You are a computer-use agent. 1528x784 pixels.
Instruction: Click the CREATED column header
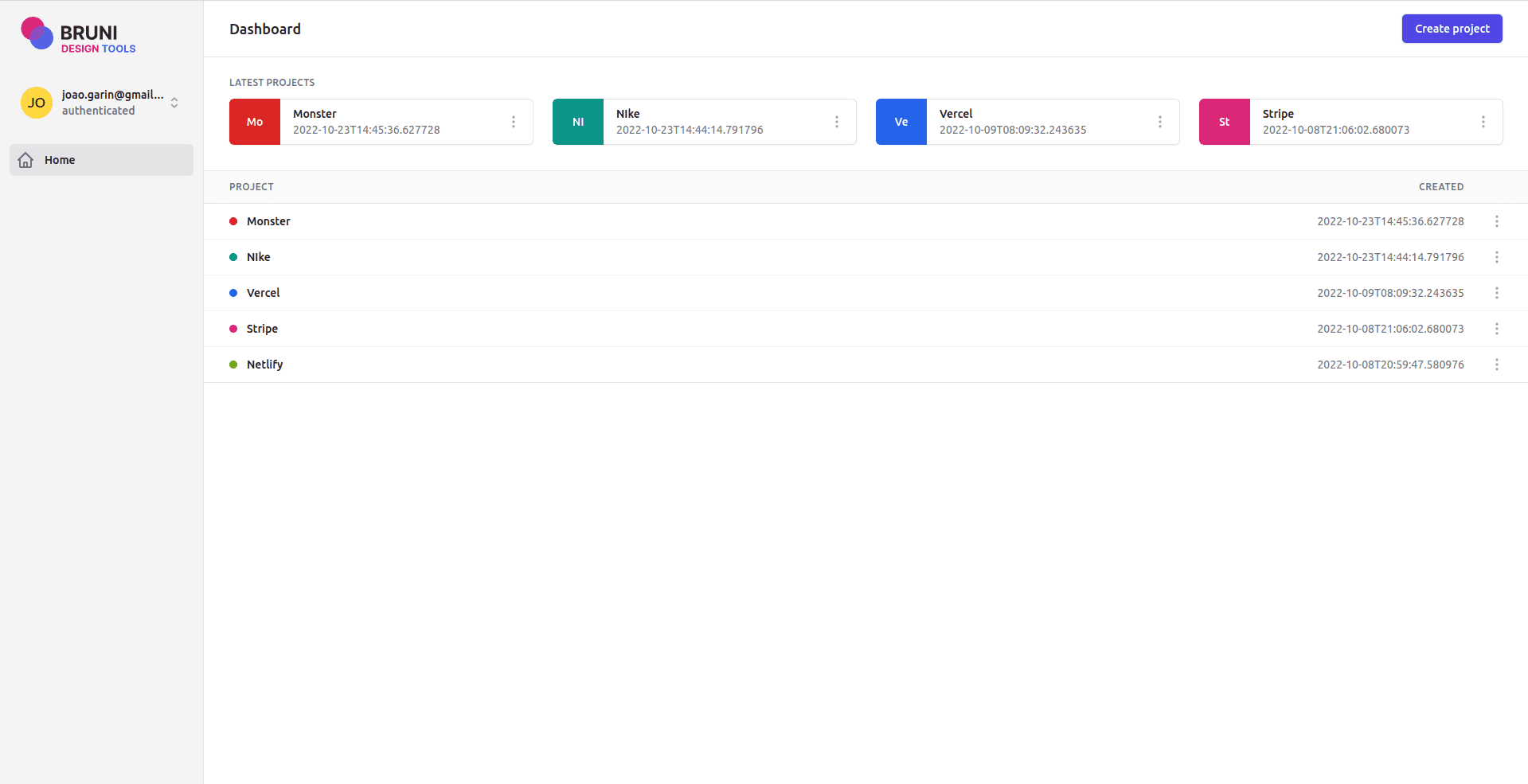pyautogui.click(x=1441, y=187)
